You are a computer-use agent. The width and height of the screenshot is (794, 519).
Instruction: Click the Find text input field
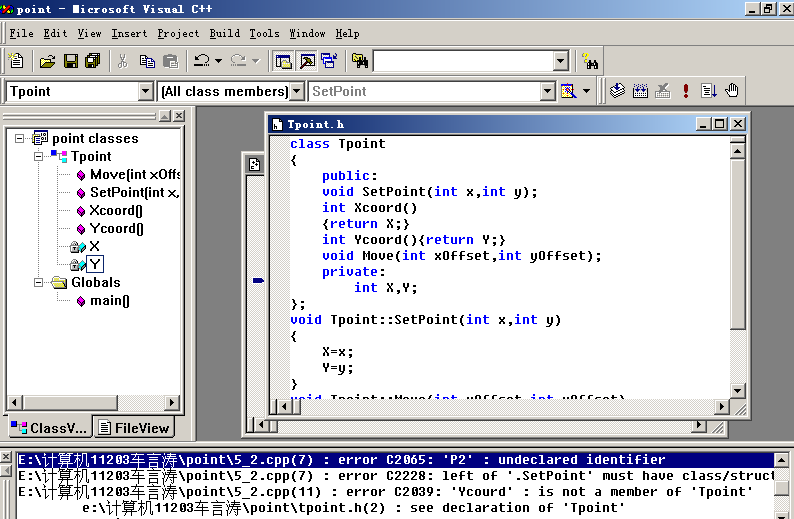point(463,61)
